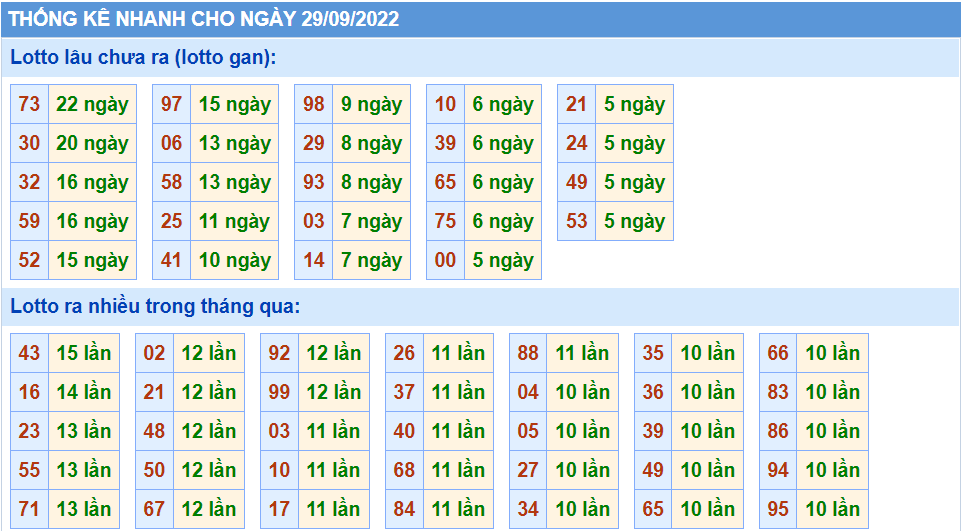Click lotto number 97 in the gan list
The height and width of the screenshot is (531, 963).
[x=172, y=104]
